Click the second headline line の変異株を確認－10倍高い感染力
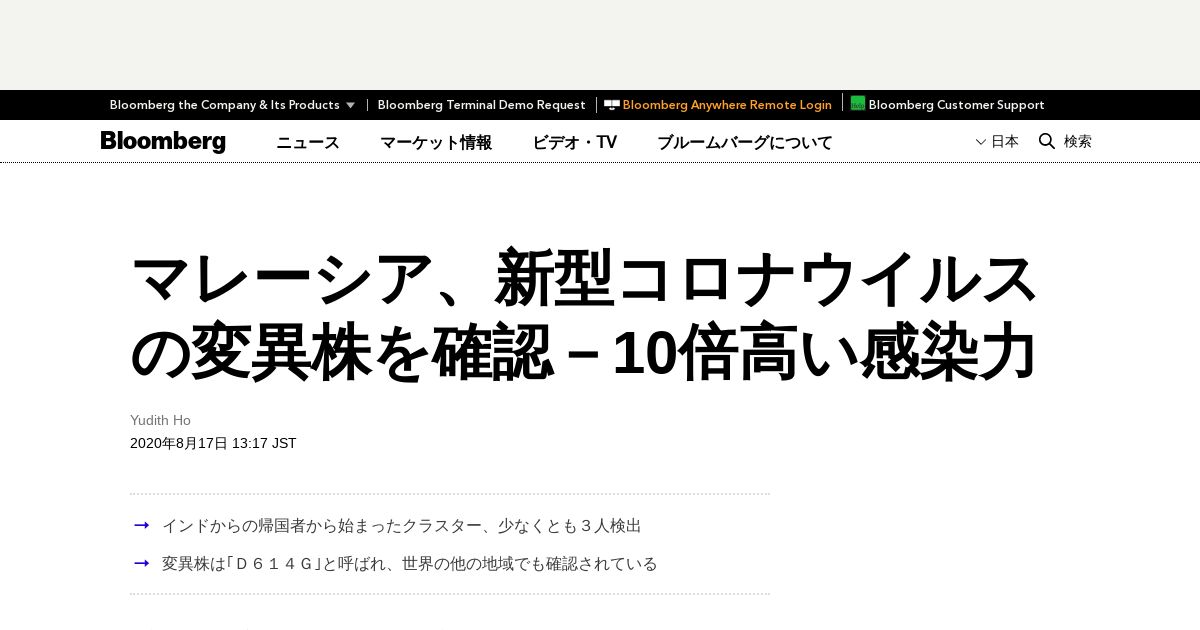Screen dimensions: 1200x630 pos(584,353)
